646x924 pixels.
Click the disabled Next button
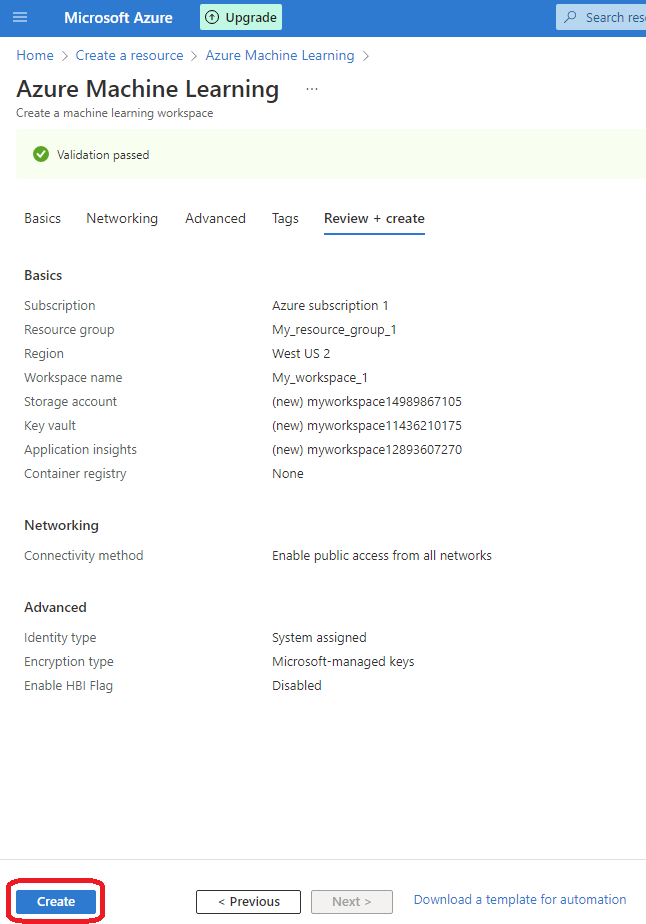[352, 902]
